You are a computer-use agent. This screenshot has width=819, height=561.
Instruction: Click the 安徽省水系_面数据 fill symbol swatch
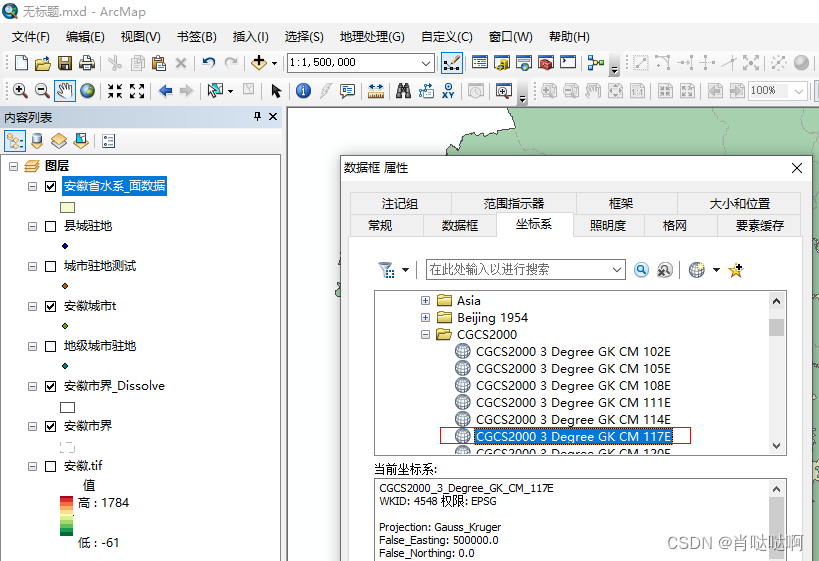point(67,207)
